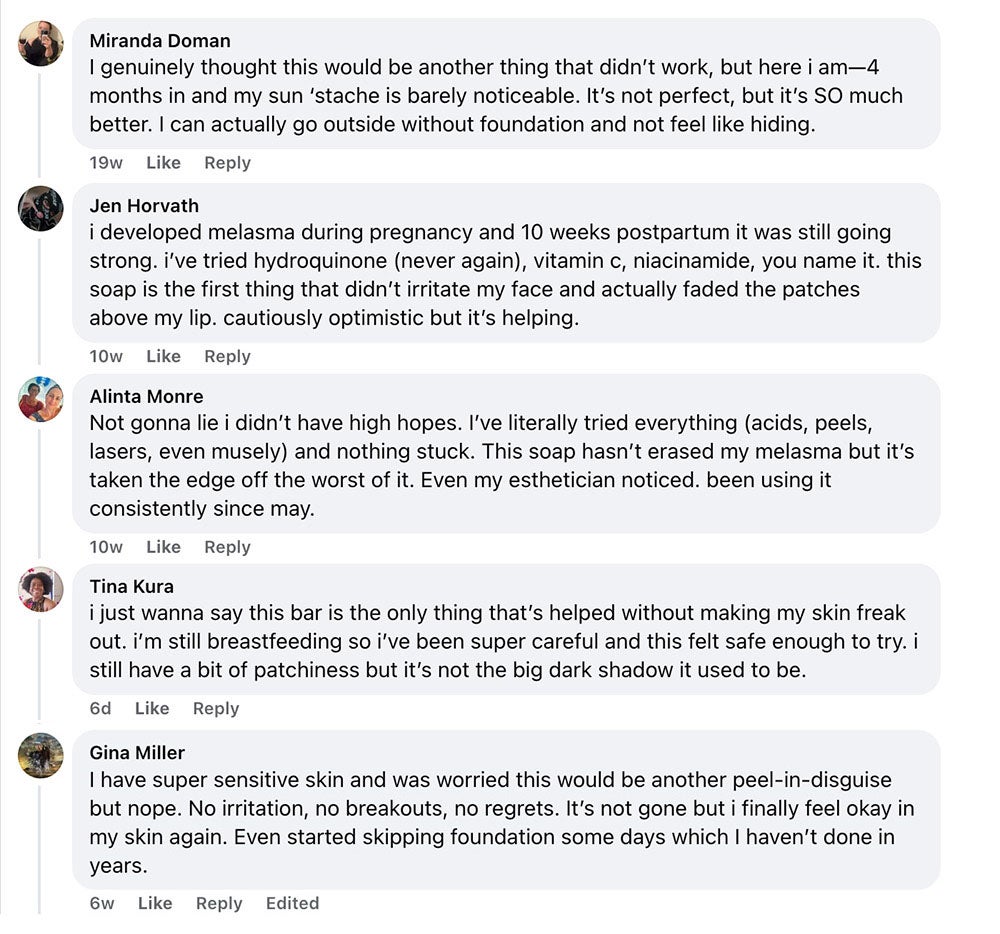The image size is (1000, 934).
Task: Reply to Gina Miller's comment
Action: pyautogui.click(x=219, y=903)
